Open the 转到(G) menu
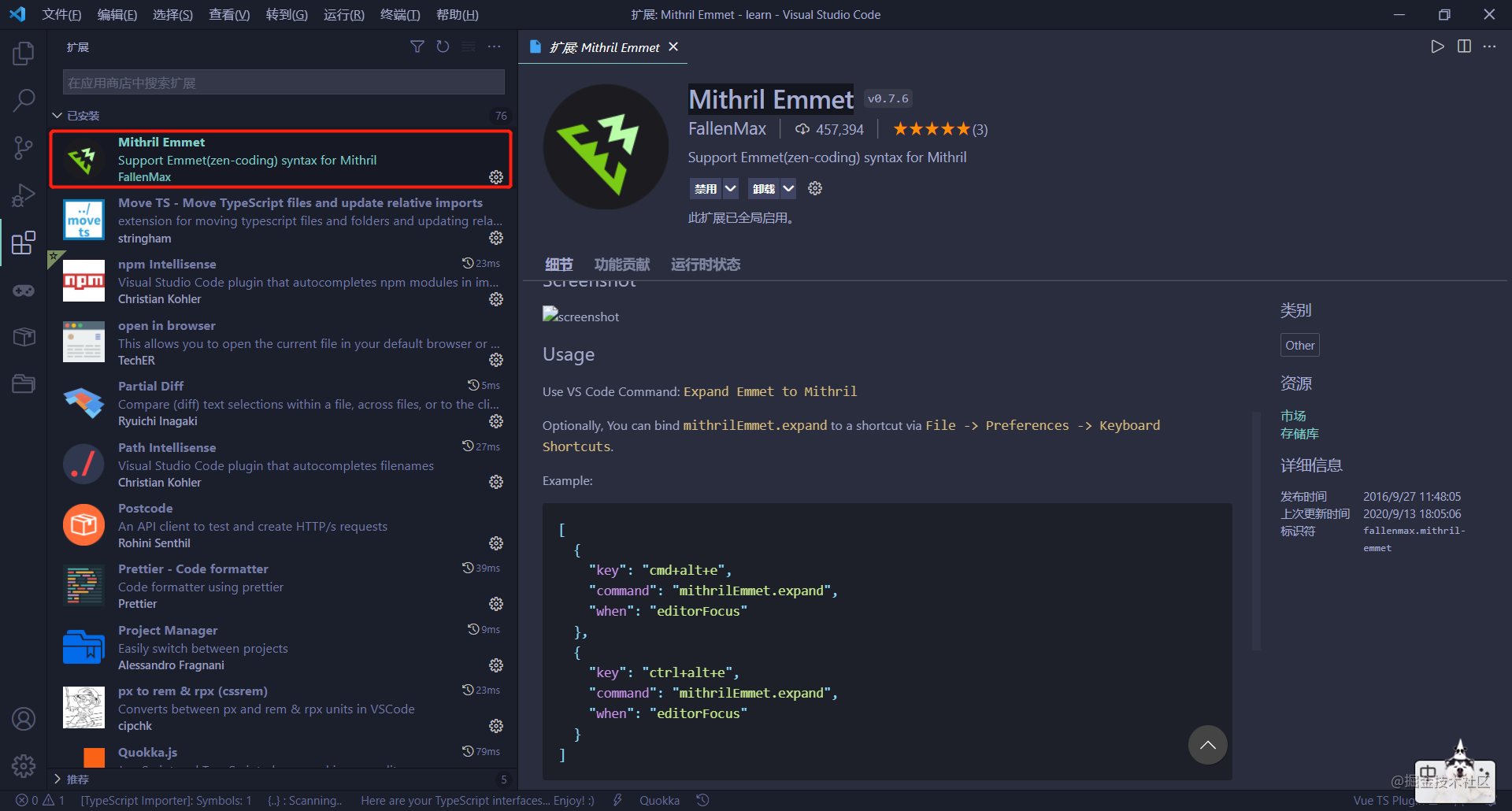This screenshot has height=811, width=1512. coord(287,15)
